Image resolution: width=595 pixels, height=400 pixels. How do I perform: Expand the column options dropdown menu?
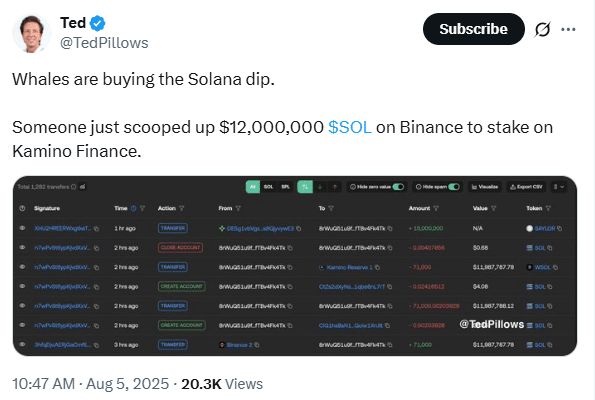tap(559, 187)
